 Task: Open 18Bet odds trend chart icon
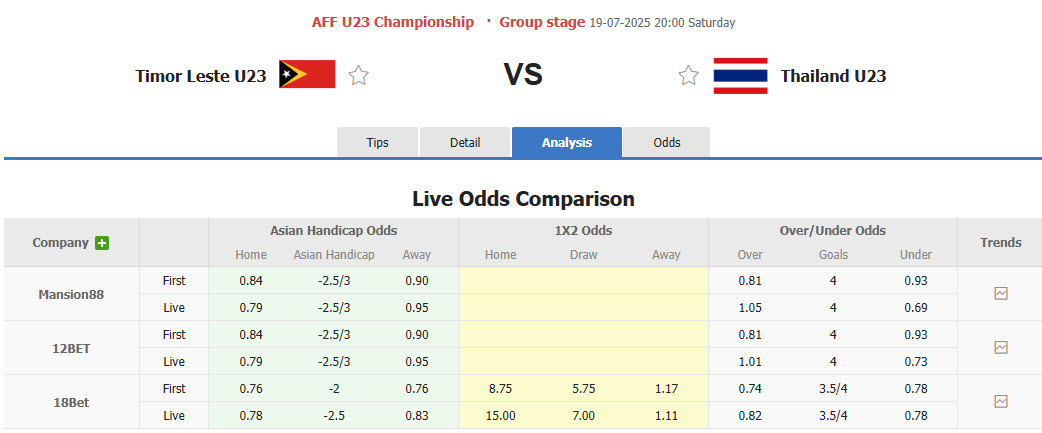pyautogui.click(x=1001, y=401)
